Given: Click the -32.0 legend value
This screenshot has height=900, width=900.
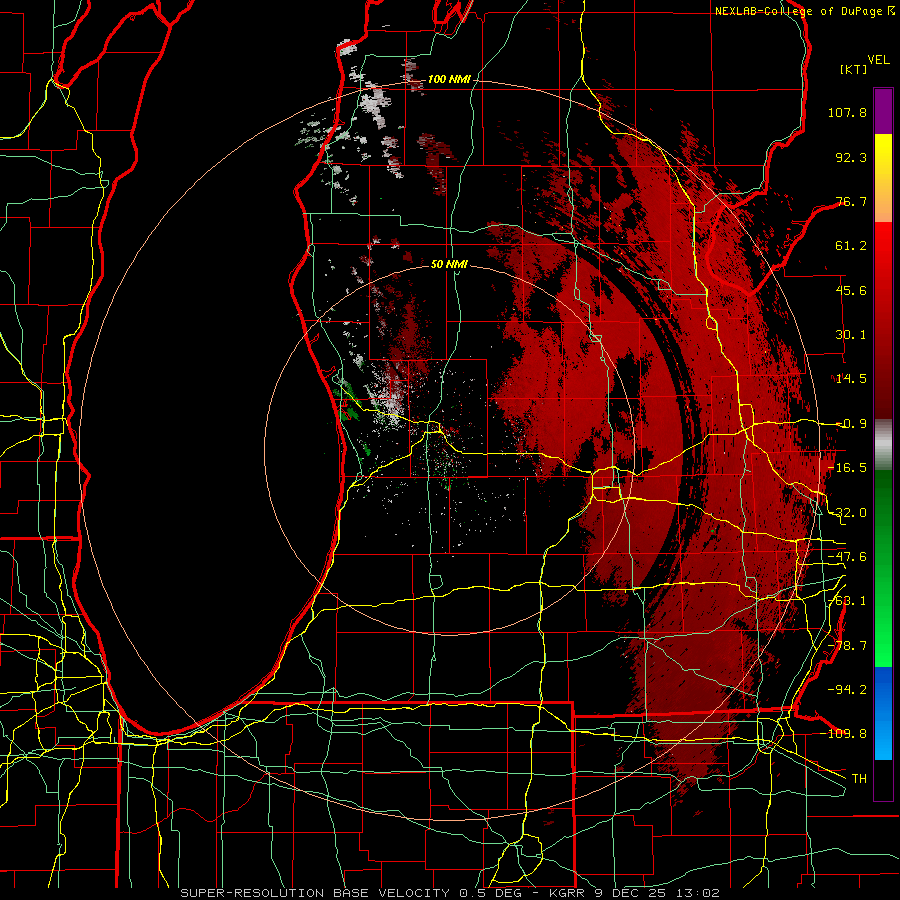Looking at the screenshot, I should (847, 513).
